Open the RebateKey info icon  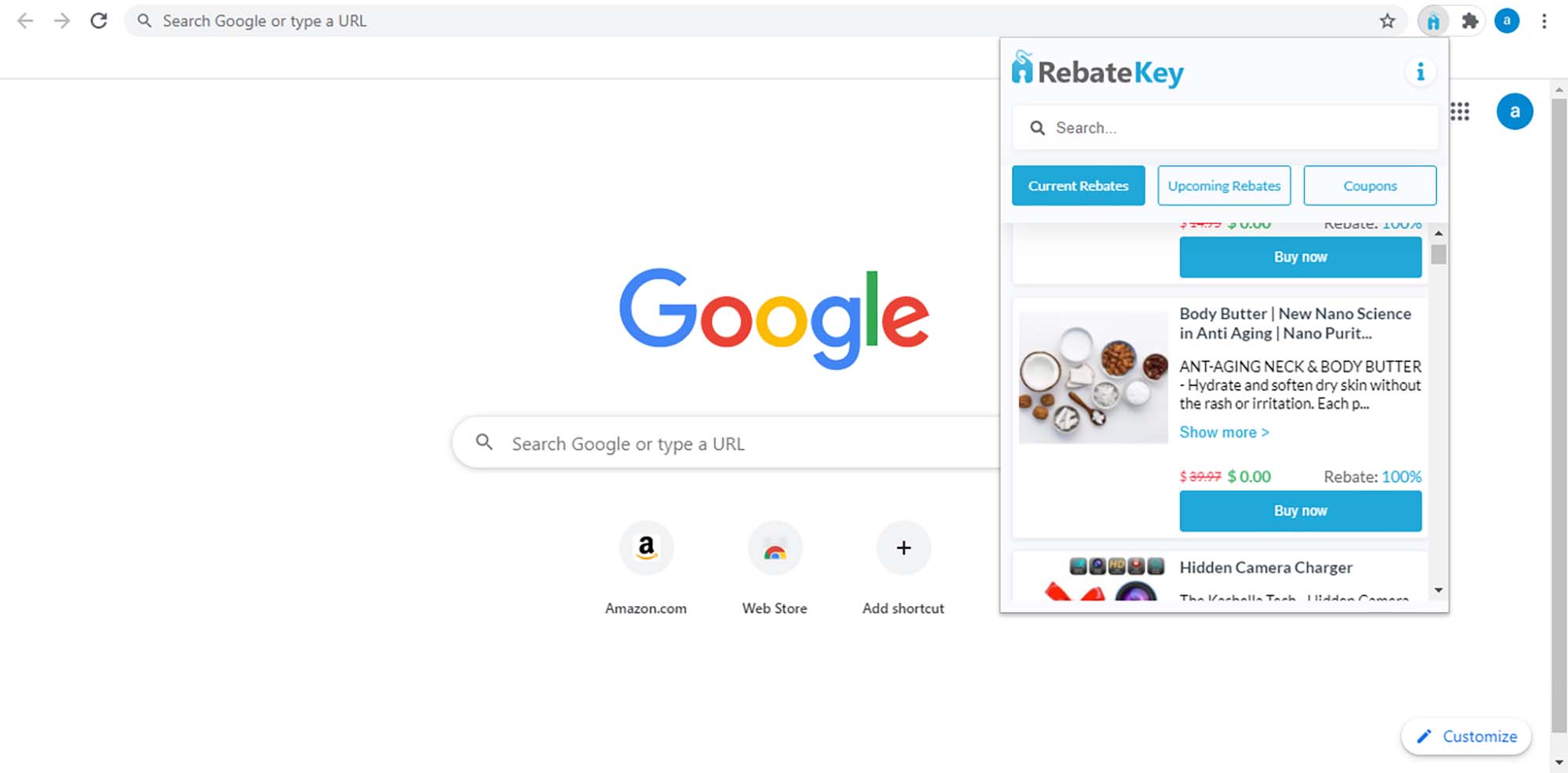click(1420, 72)
